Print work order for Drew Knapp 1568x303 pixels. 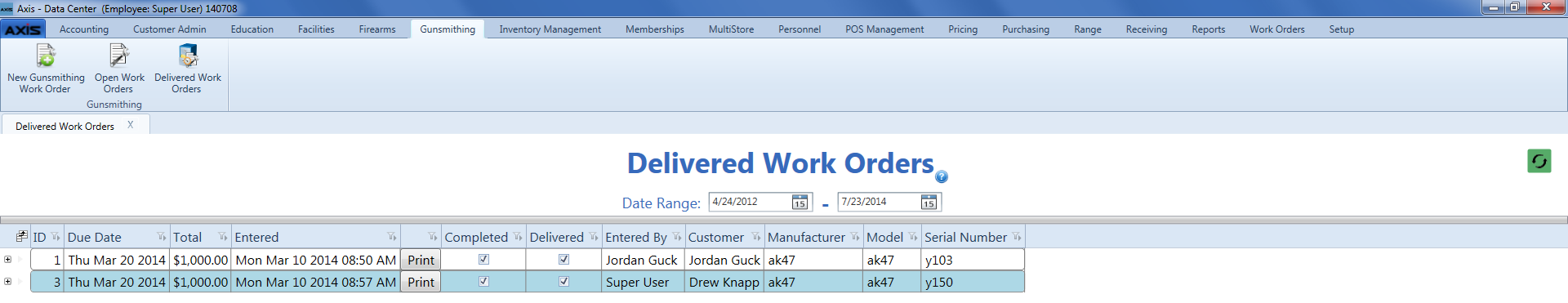click(421, 282)
